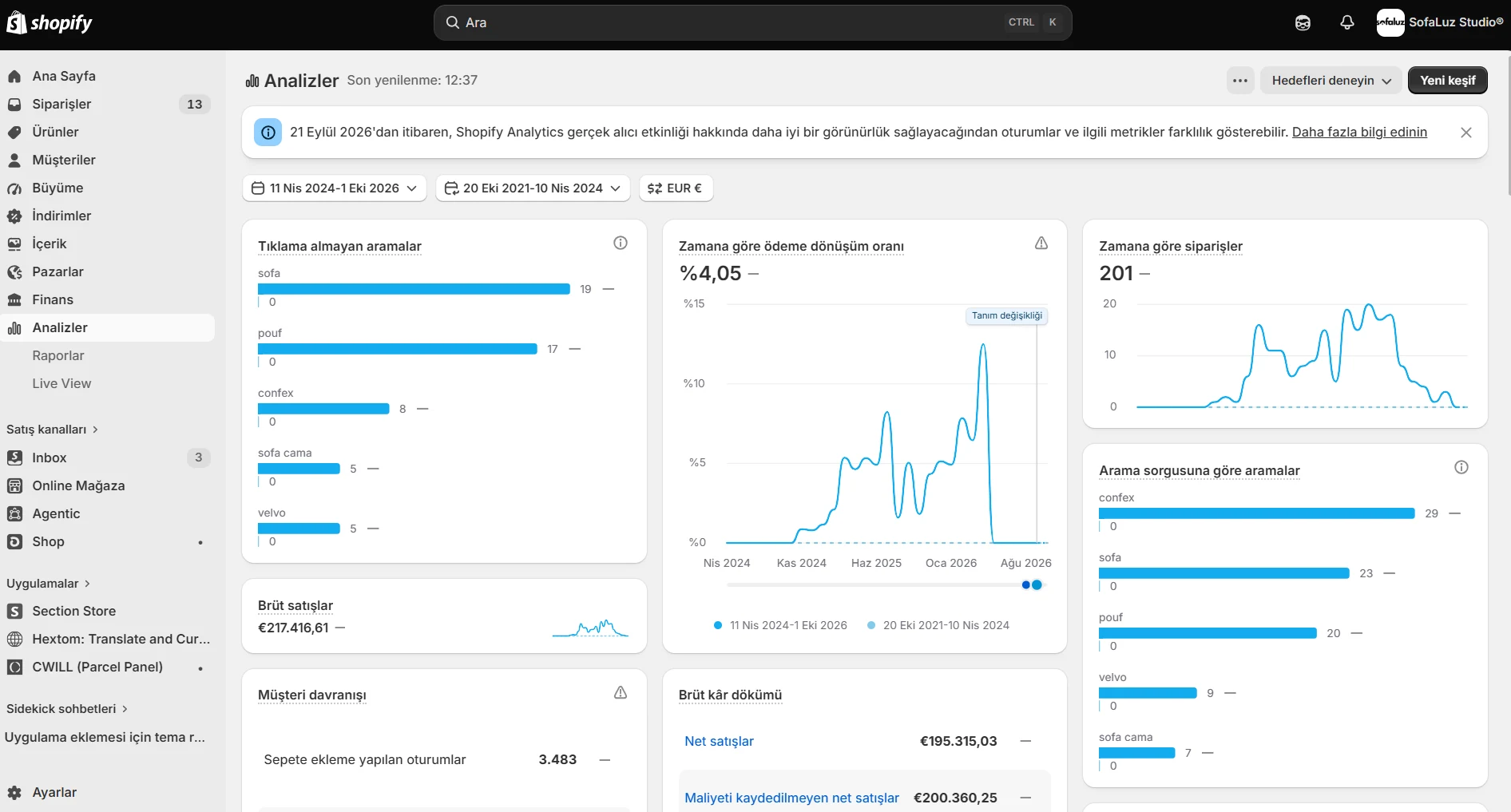Open Finans in the sidebar
This screenshot has width=1511, height=812.
click(x=108, y=299)
